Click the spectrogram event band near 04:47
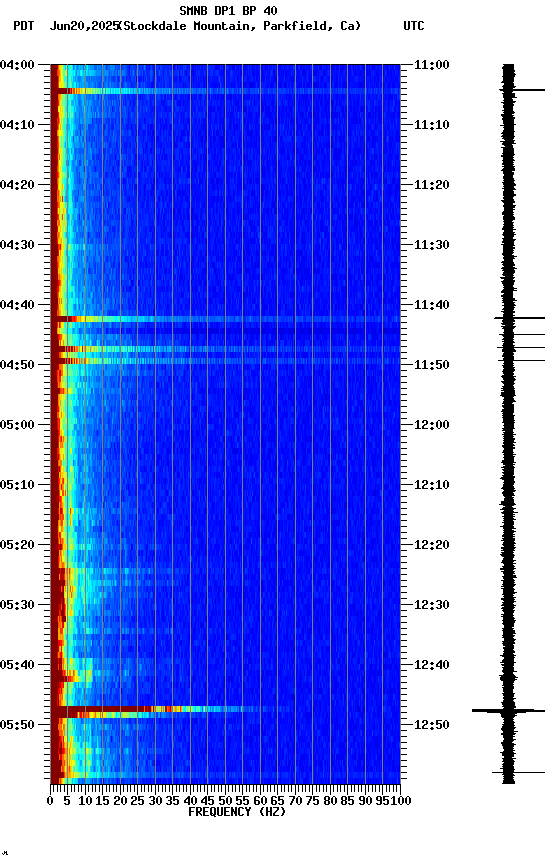The height and width of the screenshot is (864, 552). tap(225, 349)
